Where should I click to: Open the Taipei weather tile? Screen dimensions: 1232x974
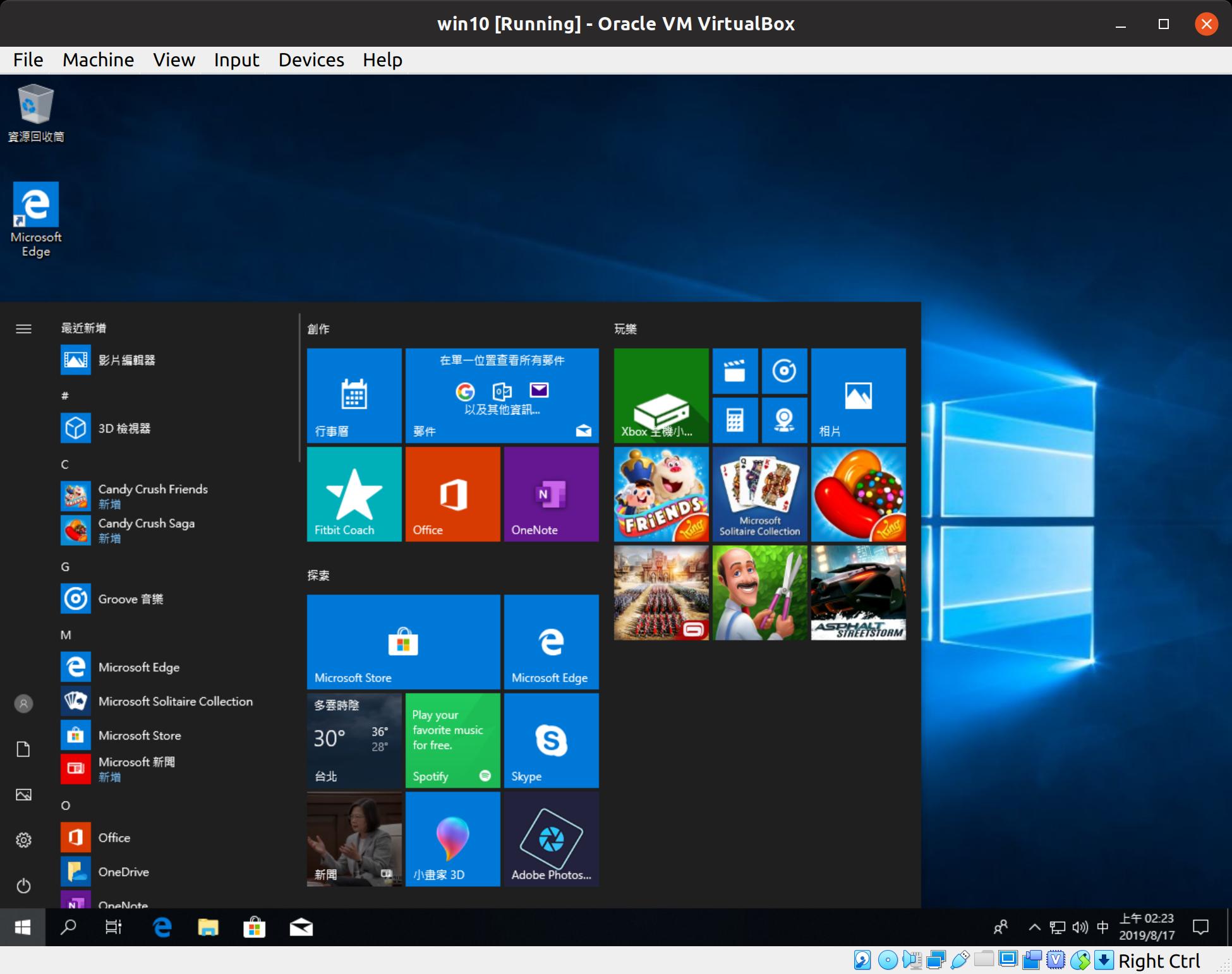pyautogui.click(x=354, y=740)
